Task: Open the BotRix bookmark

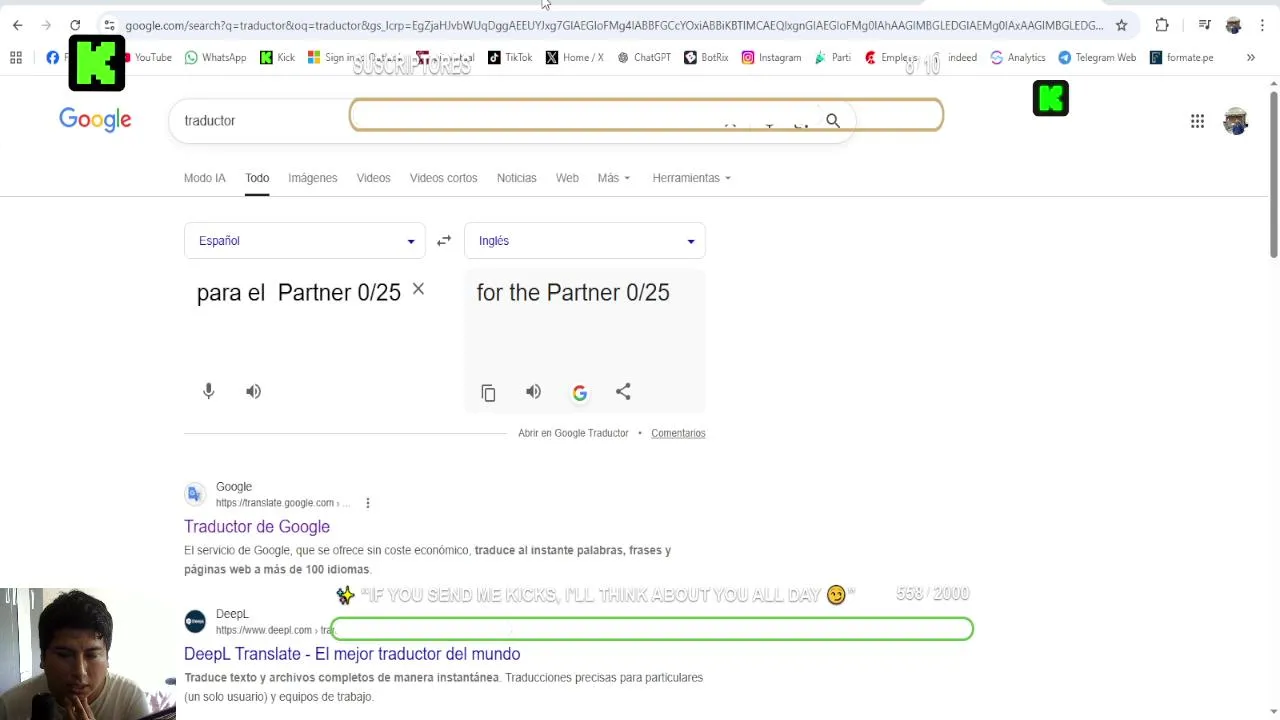Action: point(706,58)
